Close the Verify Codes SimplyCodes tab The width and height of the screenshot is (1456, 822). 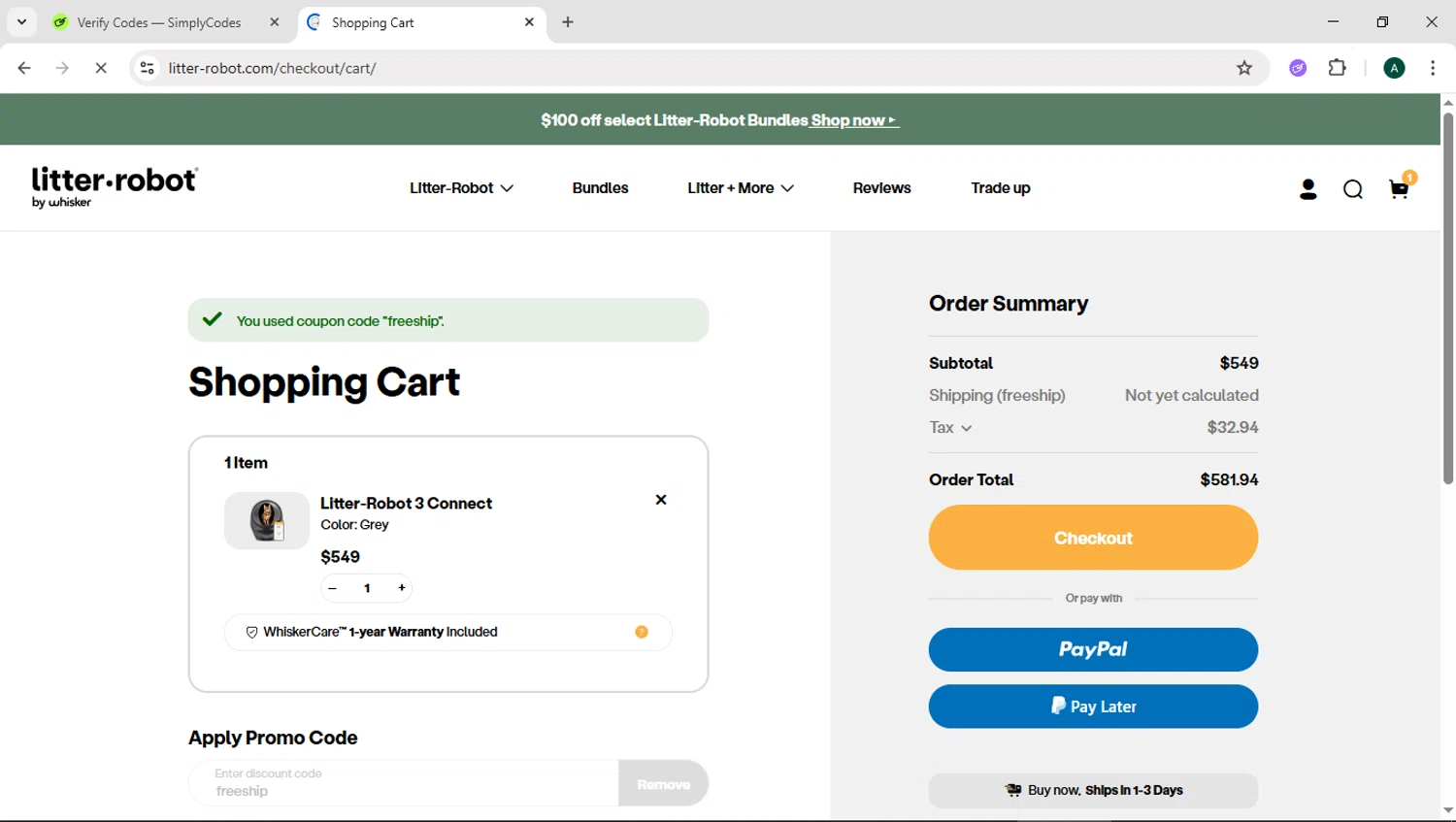coord(275,22)
